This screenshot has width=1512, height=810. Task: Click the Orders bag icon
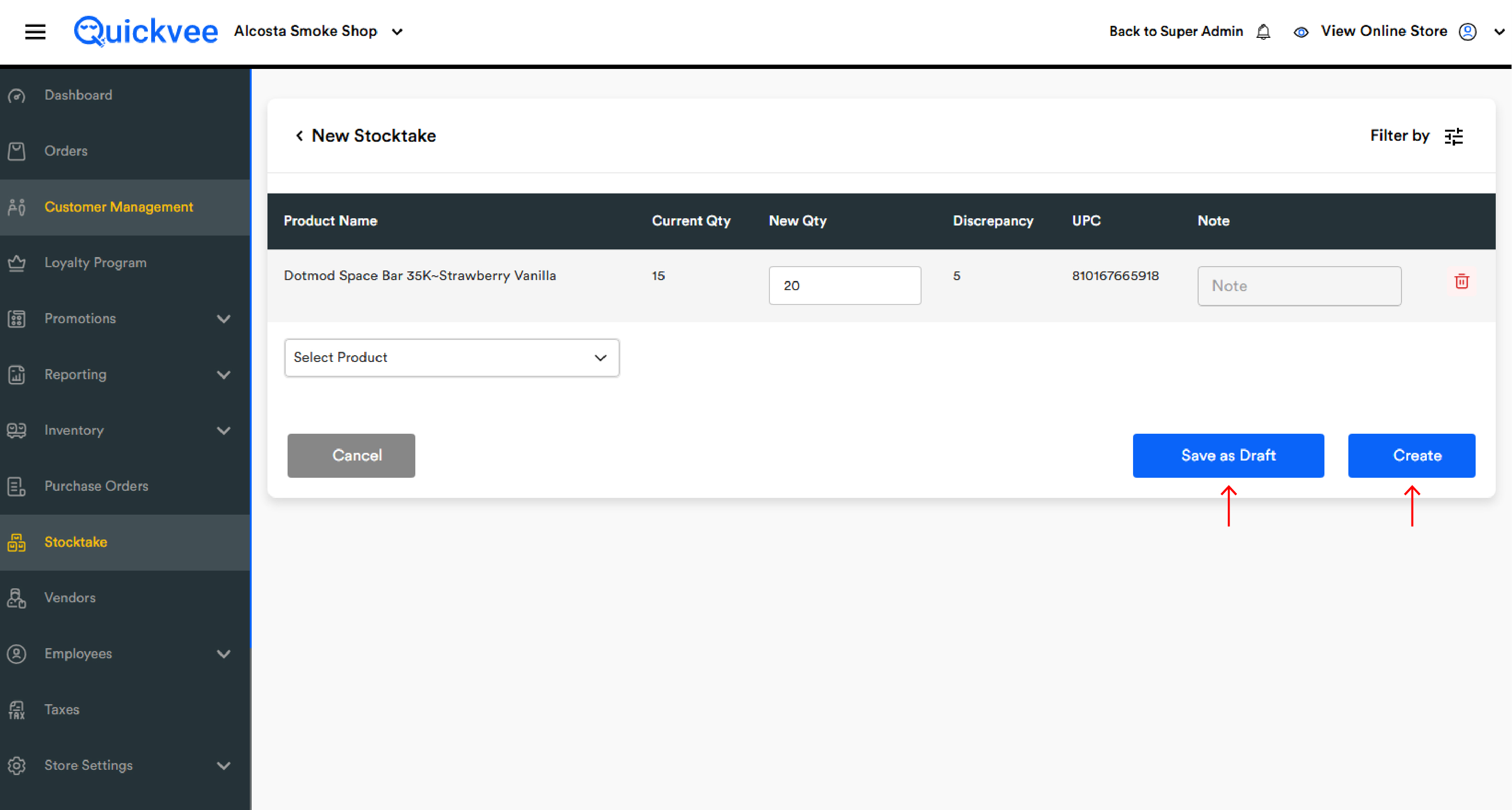coord(16,151)
